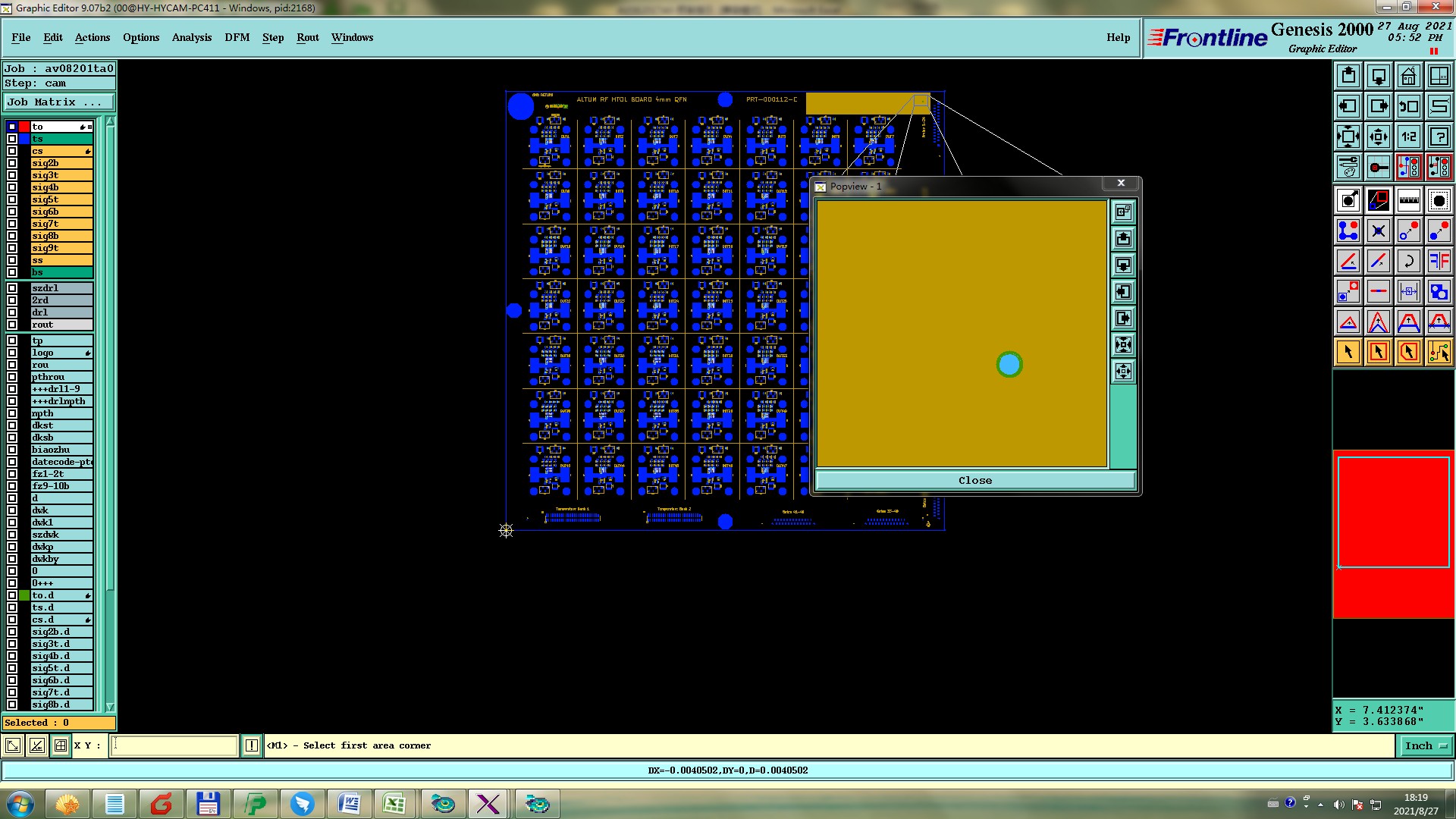
Task: Select the rotate feature tool
Action: click(x=1408, y=261)
